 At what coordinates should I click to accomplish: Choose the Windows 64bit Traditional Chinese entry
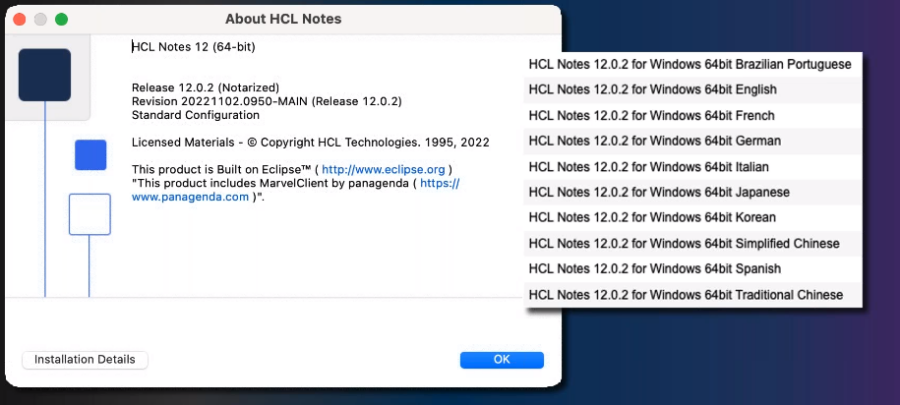coord(693,295)
